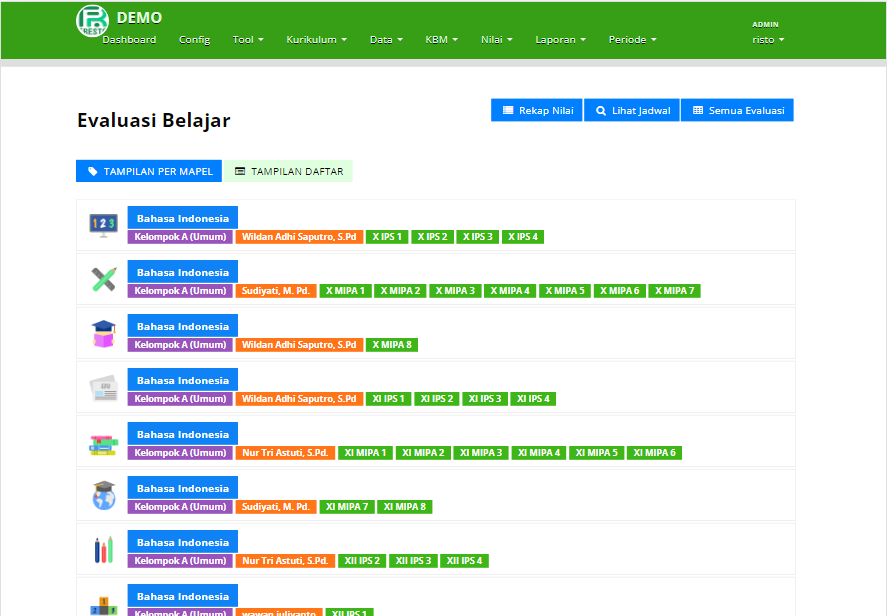This screenshot has height=616, width=887.
Task: Open the risto admin account dropdown
Action: click(x=766, y=40)
